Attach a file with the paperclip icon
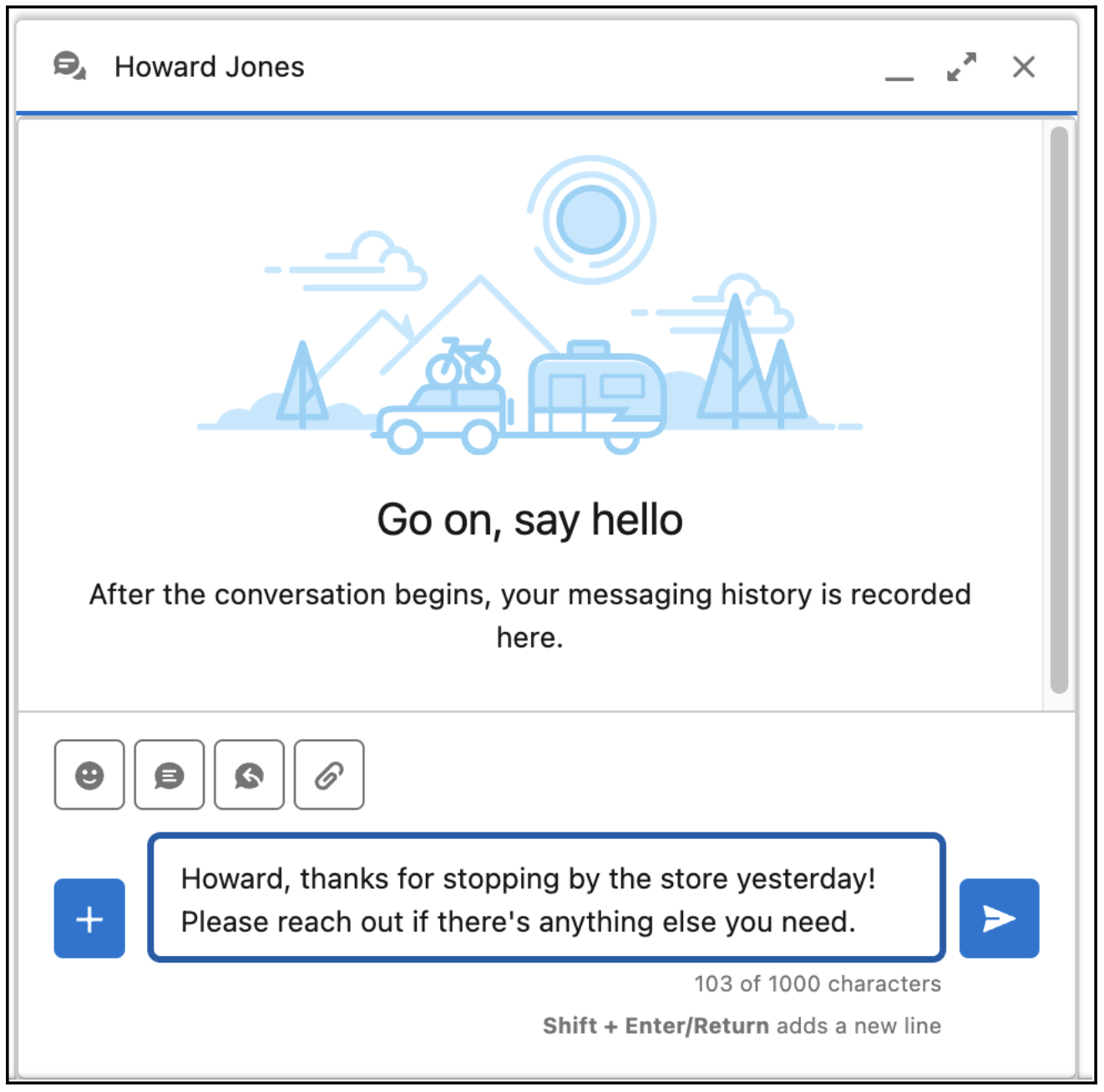Image resolution: width=1104 pixels, height=1092 pixels. point(329,775)
